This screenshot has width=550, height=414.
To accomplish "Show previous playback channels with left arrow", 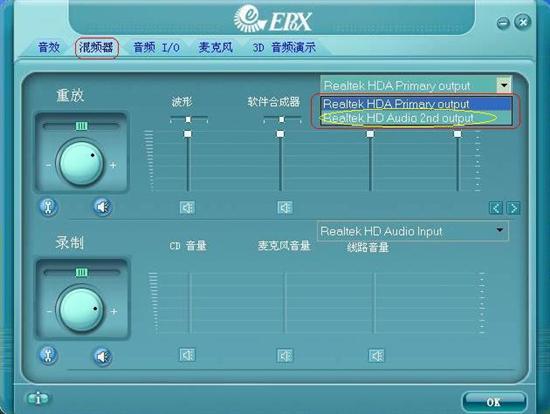I will tap(496, 208).
